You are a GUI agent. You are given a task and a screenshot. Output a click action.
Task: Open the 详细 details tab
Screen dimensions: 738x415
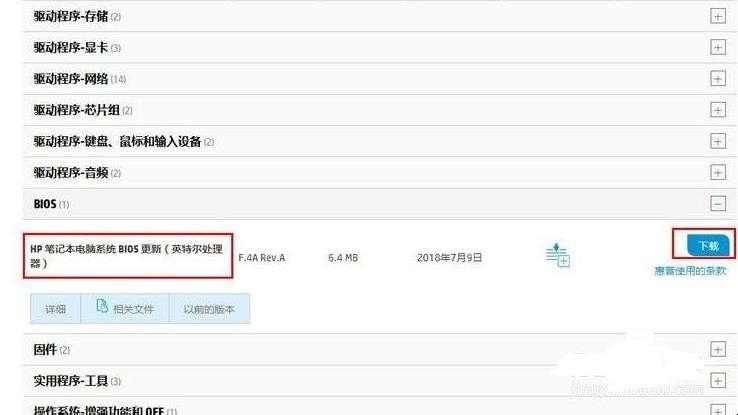pyautogui.click(x=56, y=309)
